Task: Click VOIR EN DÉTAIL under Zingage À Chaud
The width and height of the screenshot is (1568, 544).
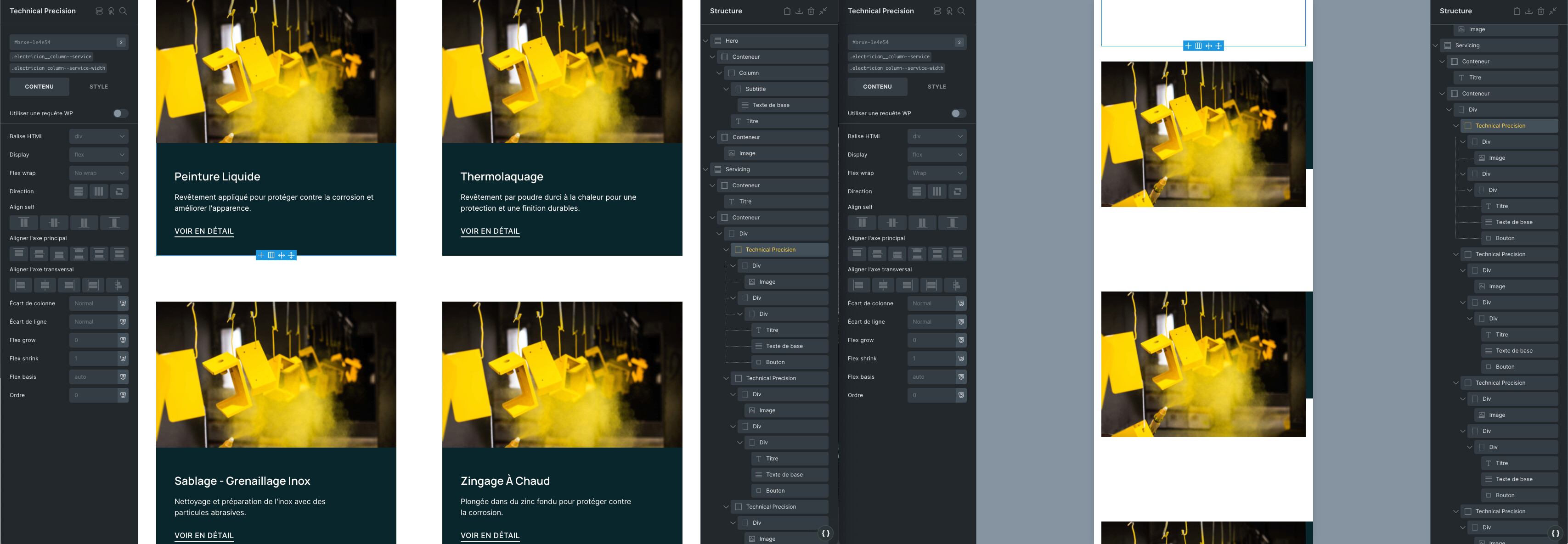Action: tap(490, 535)
